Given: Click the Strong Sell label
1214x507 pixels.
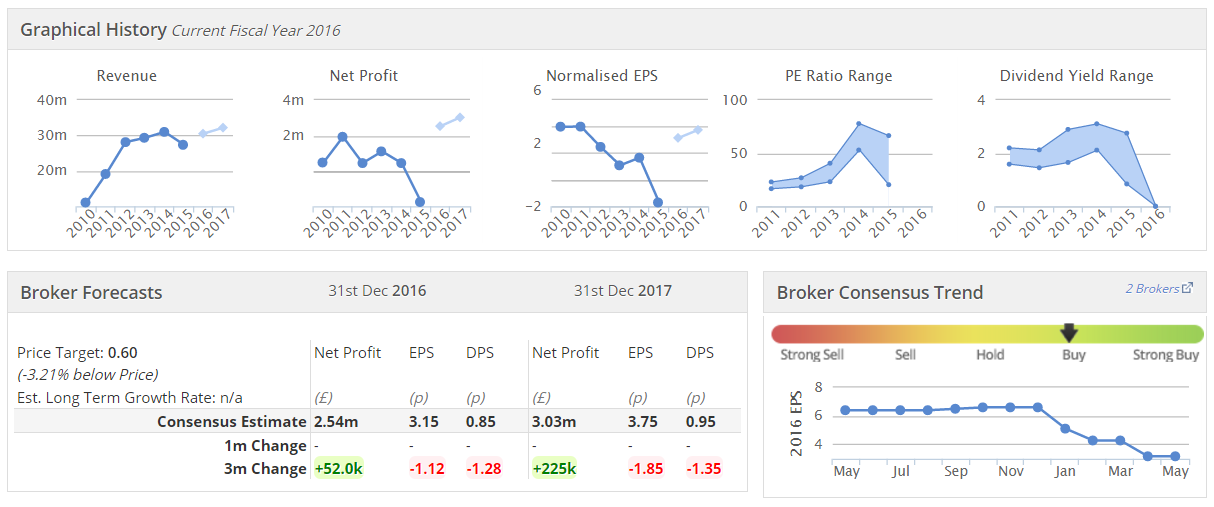Looking at the screenshot, I should click(x=812, y=355).
